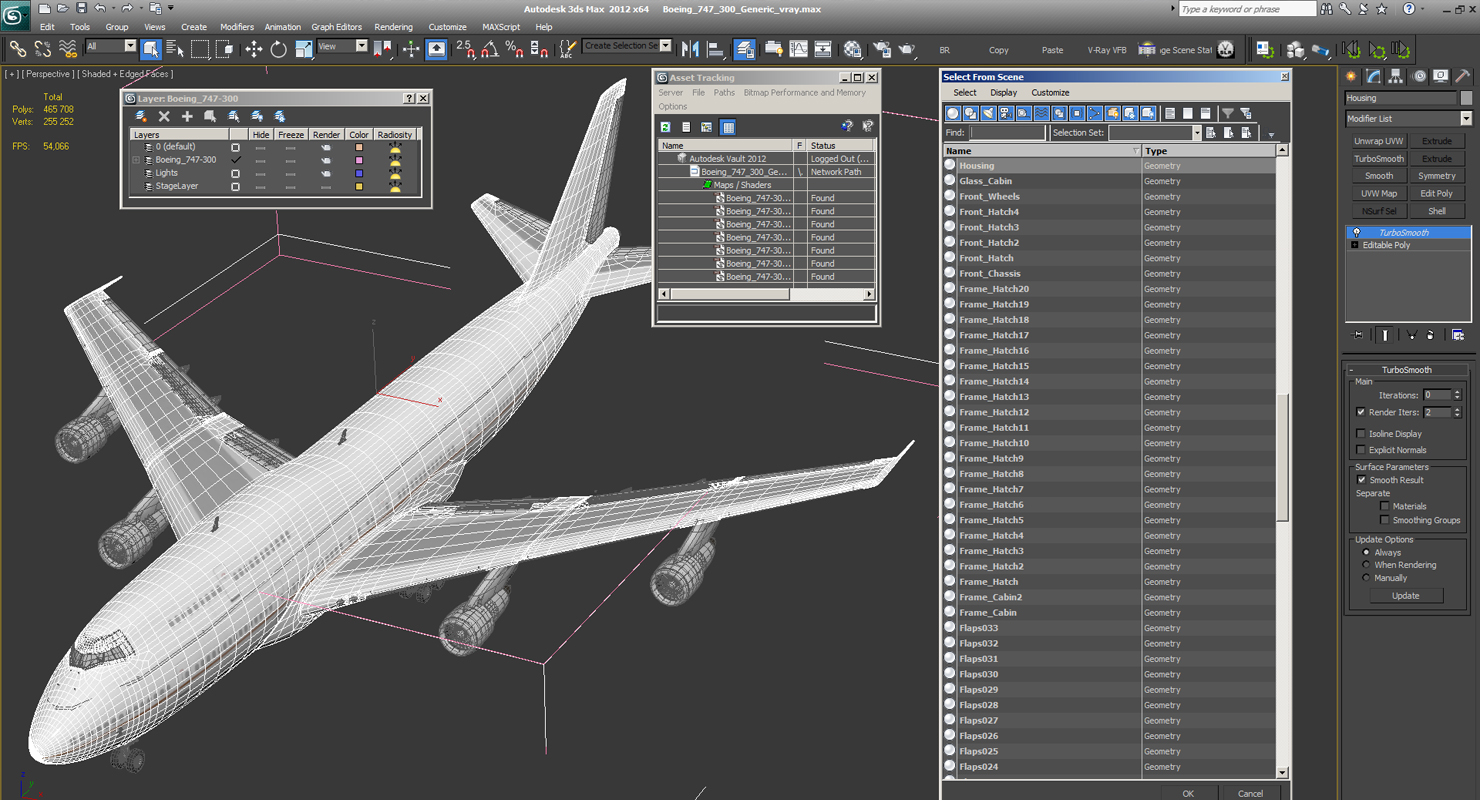Open Customize menu in Select From Scene

click(x=1050, y=92)
